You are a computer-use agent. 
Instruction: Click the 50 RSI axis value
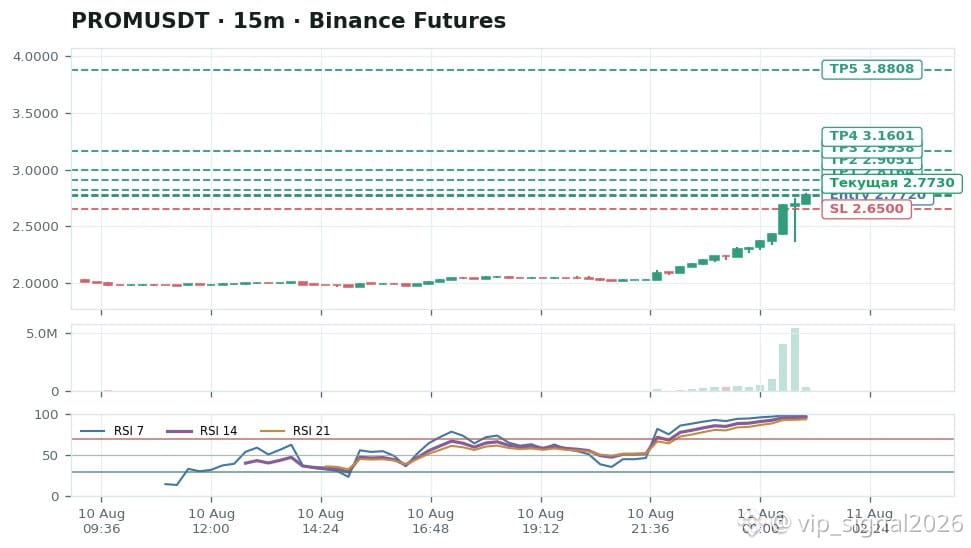(51, 456)
